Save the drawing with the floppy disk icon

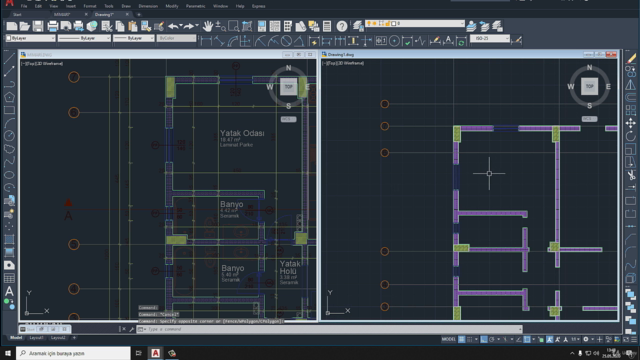pos(38,27)
